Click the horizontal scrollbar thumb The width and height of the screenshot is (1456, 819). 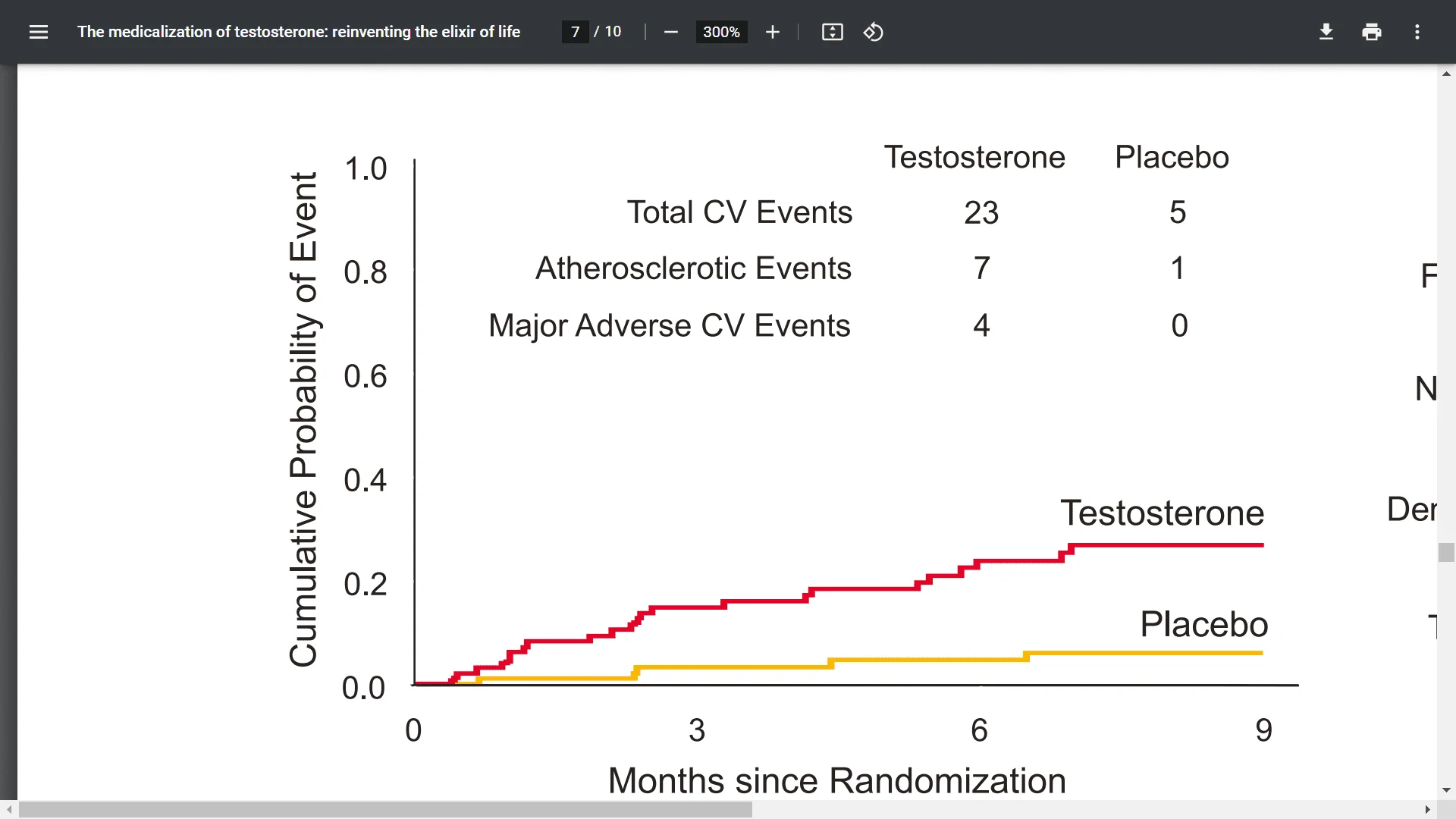click(385, 810)
